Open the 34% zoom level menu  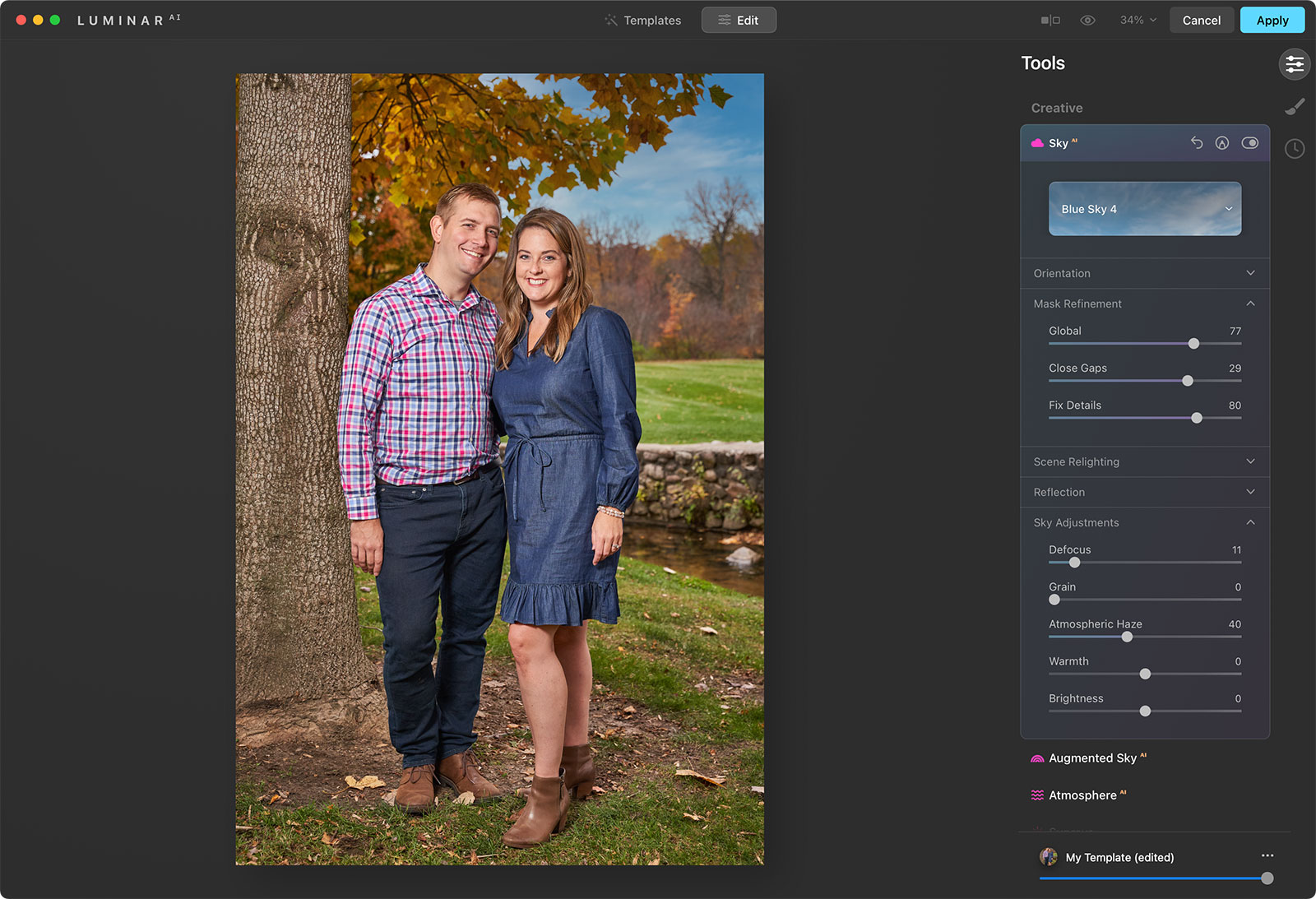click(x=1138, y=21)
